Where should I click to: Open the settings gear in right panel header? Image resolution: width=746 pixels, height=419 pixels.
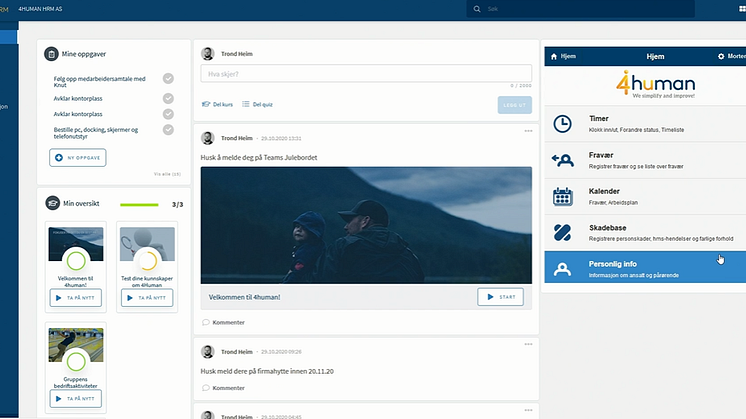pyautogui.click(x=721, y=57)
